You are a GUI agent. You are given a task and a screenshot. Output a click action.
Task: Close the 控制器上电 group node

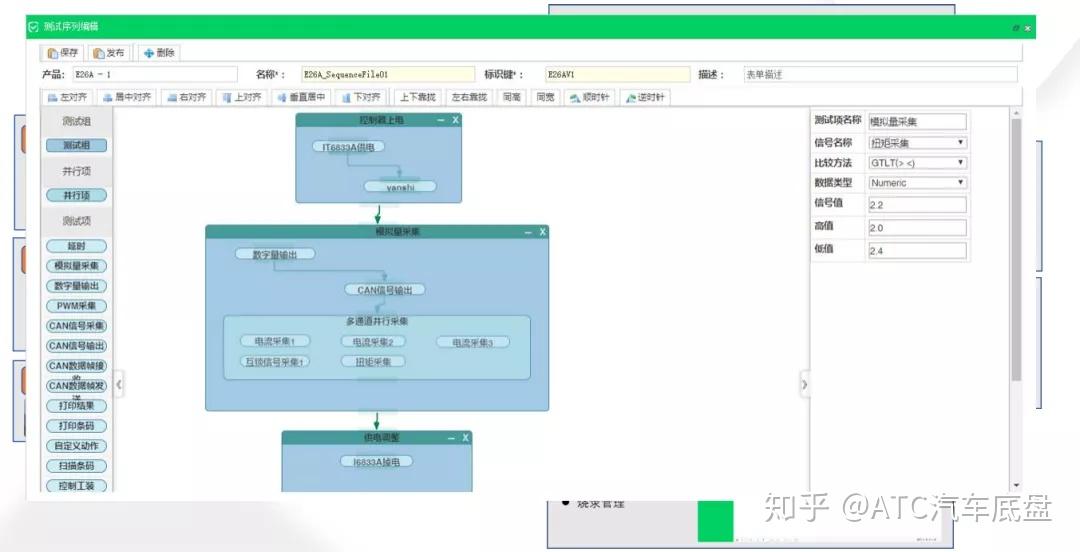[455, 120]
